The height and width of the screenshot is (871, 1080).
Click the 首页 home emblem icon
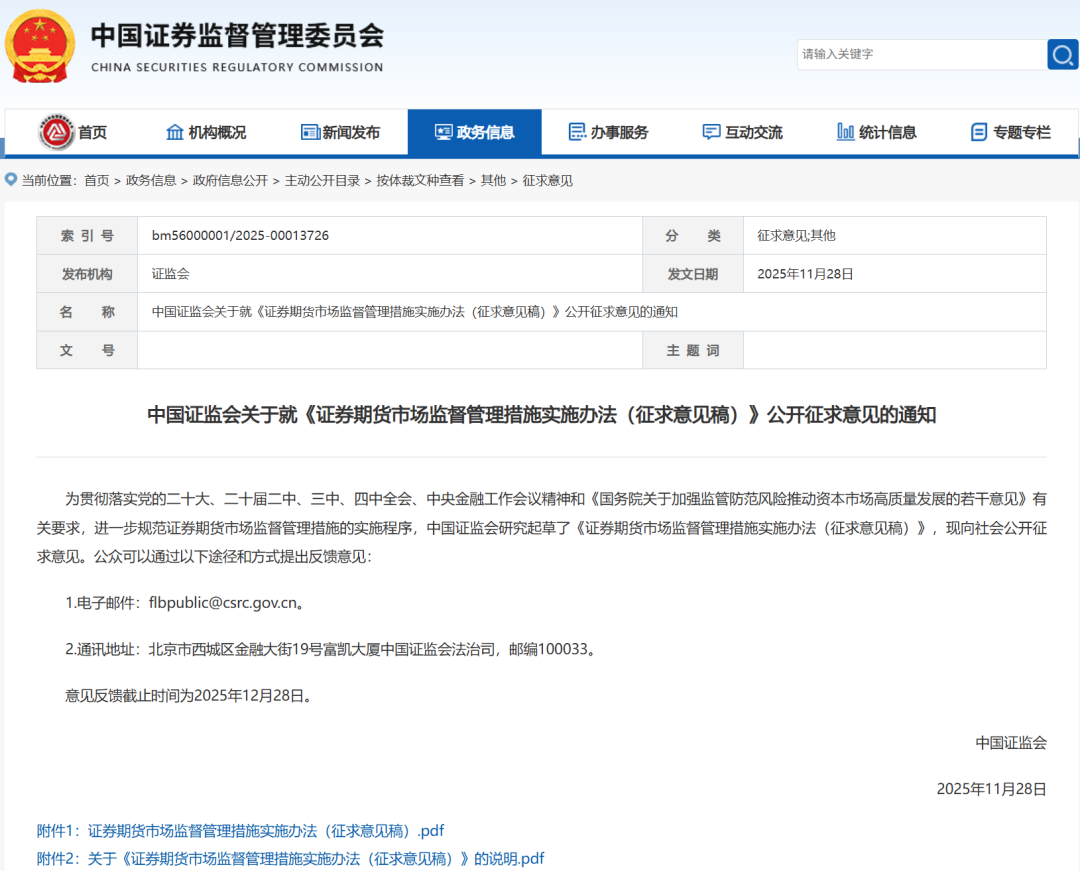56,132
